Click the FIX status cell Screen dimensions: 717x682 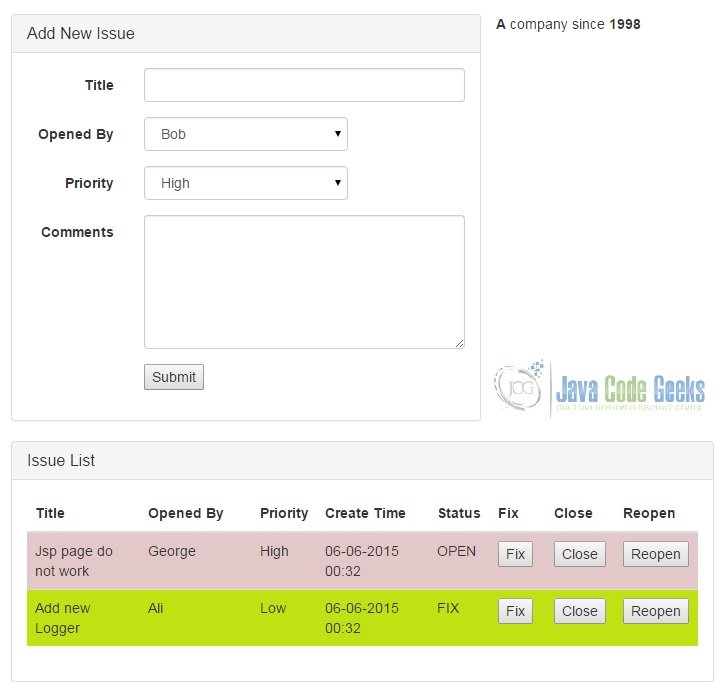tap(448, 608)
